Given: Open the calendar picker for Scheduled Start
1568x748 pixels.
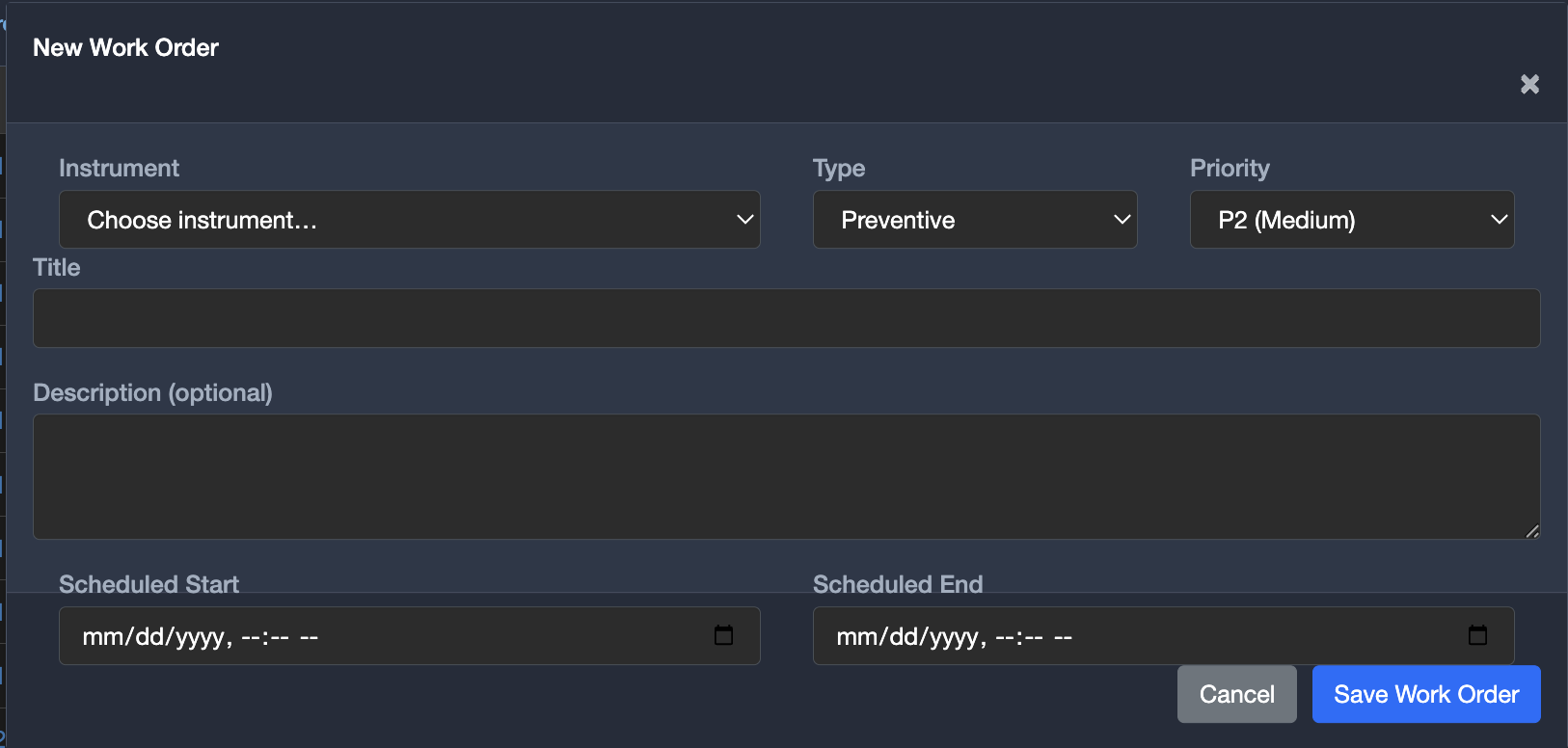Looking at the screenshot, I should point(725,635).
